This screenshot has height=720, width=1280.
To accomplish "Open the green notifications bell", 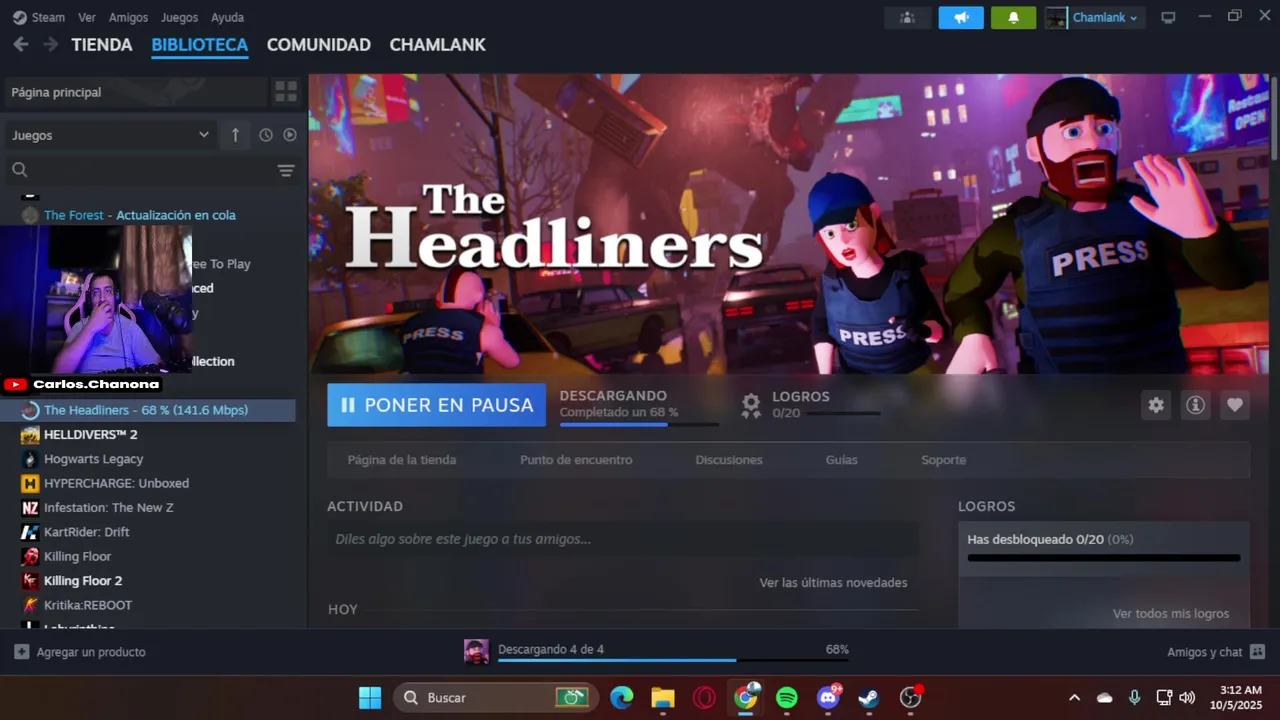I will [1013, 18].
